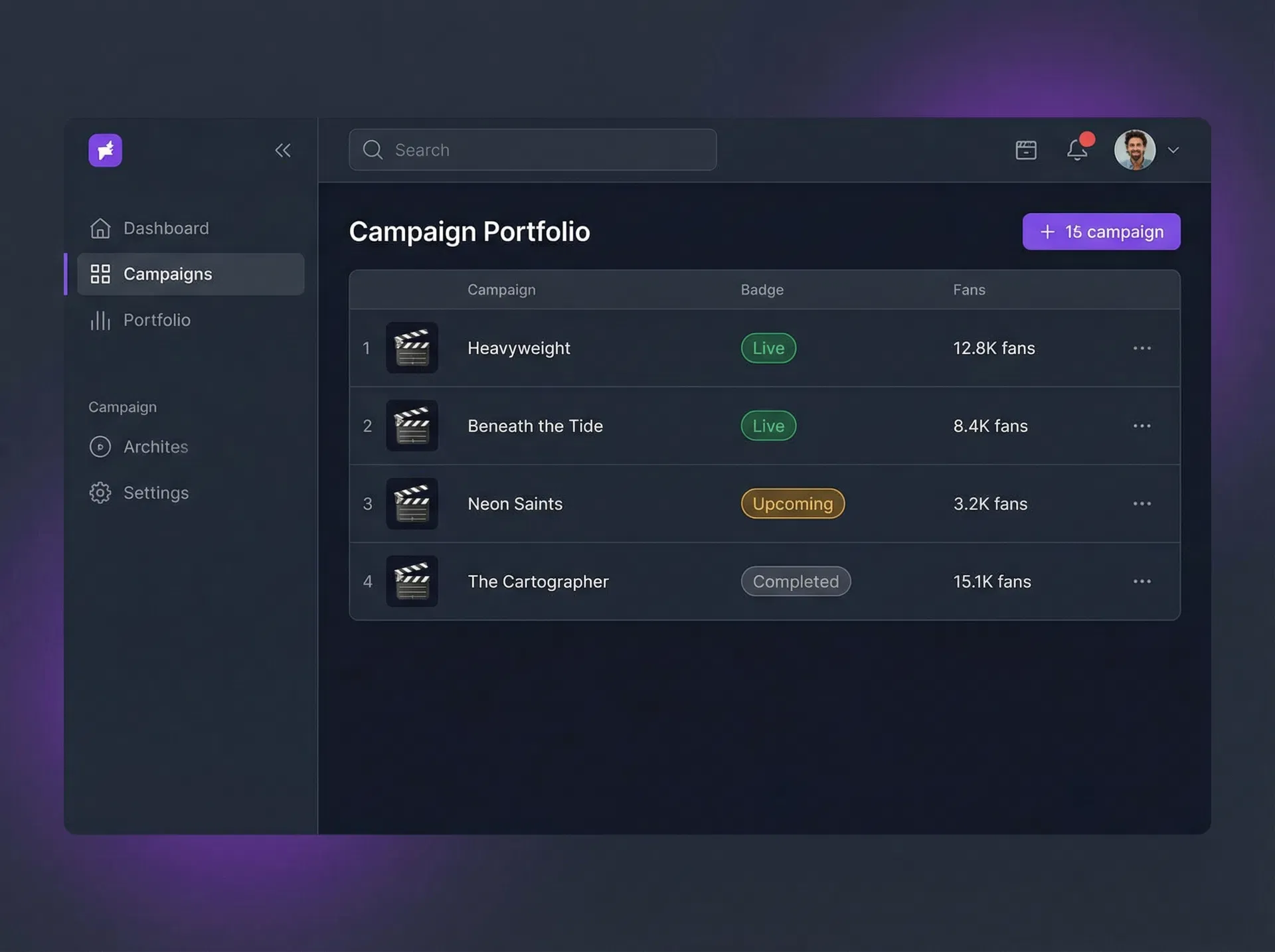Open the ellipsis menu for Heavyweight
The height and width of the screenshot is (952, 1275).
1142,348
